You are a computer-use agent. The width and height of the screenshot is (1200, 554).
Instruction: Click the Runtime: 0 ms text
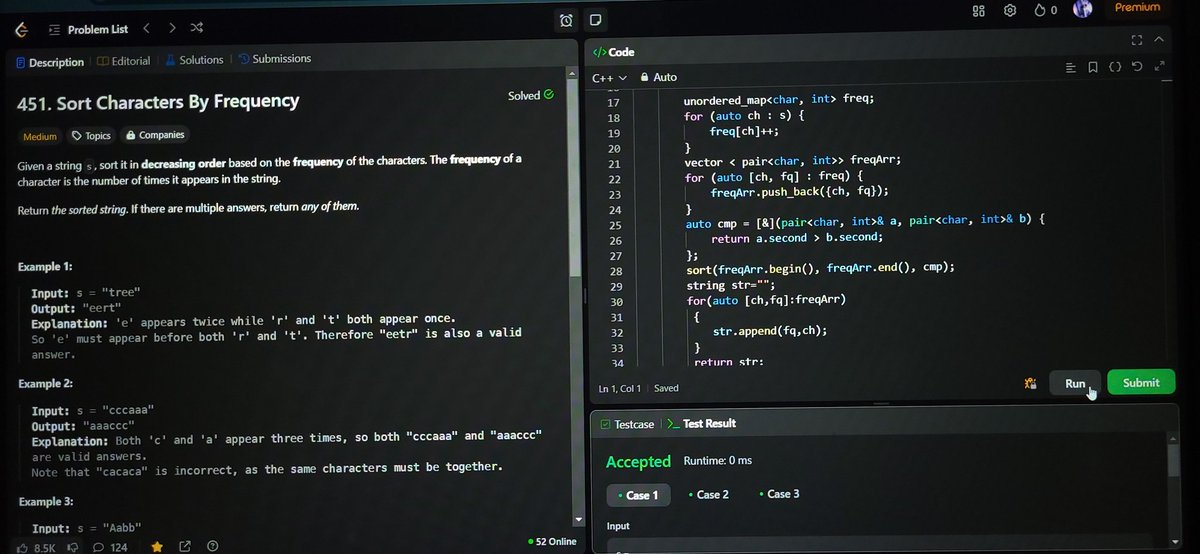pos(717,461)
